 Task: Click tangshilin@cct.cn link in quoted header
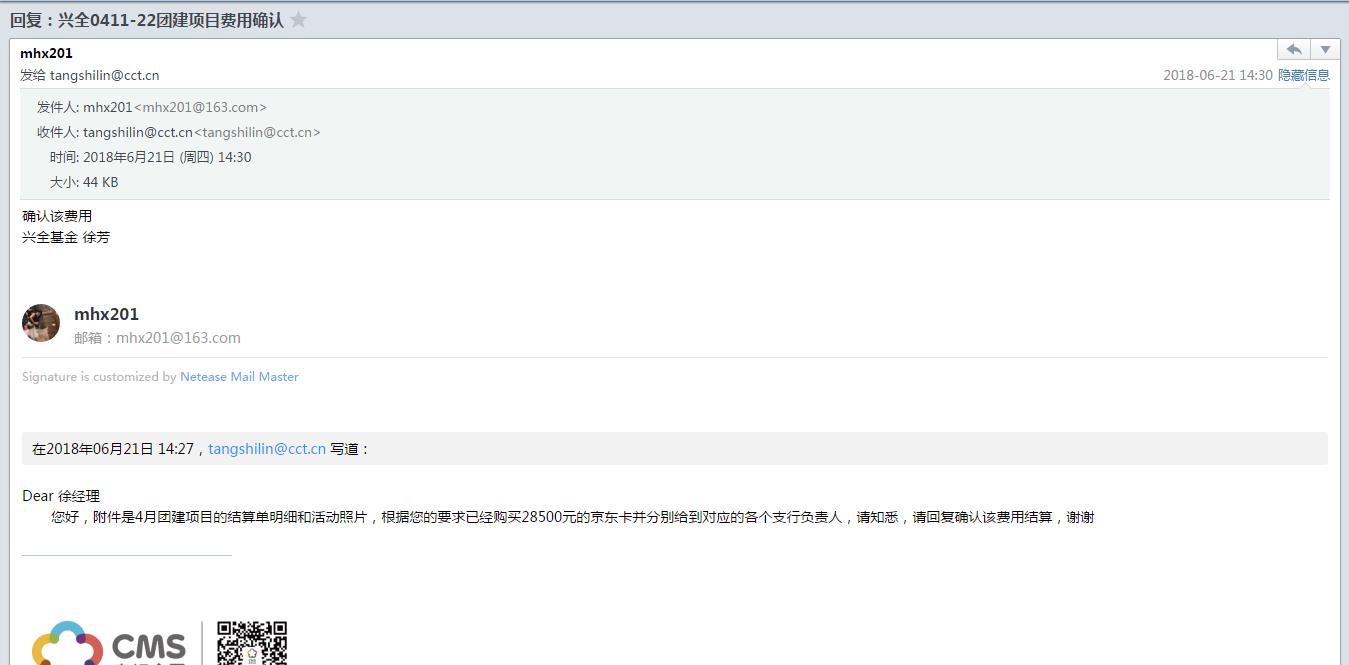[x=267, y=449]
